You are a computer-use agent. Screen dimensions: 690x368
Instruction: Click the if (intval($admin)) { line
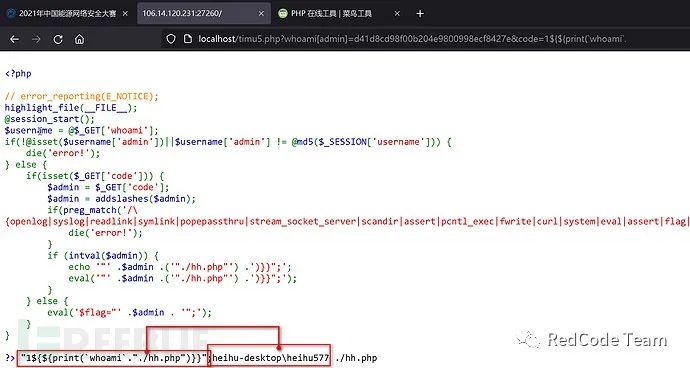(103, 255)
